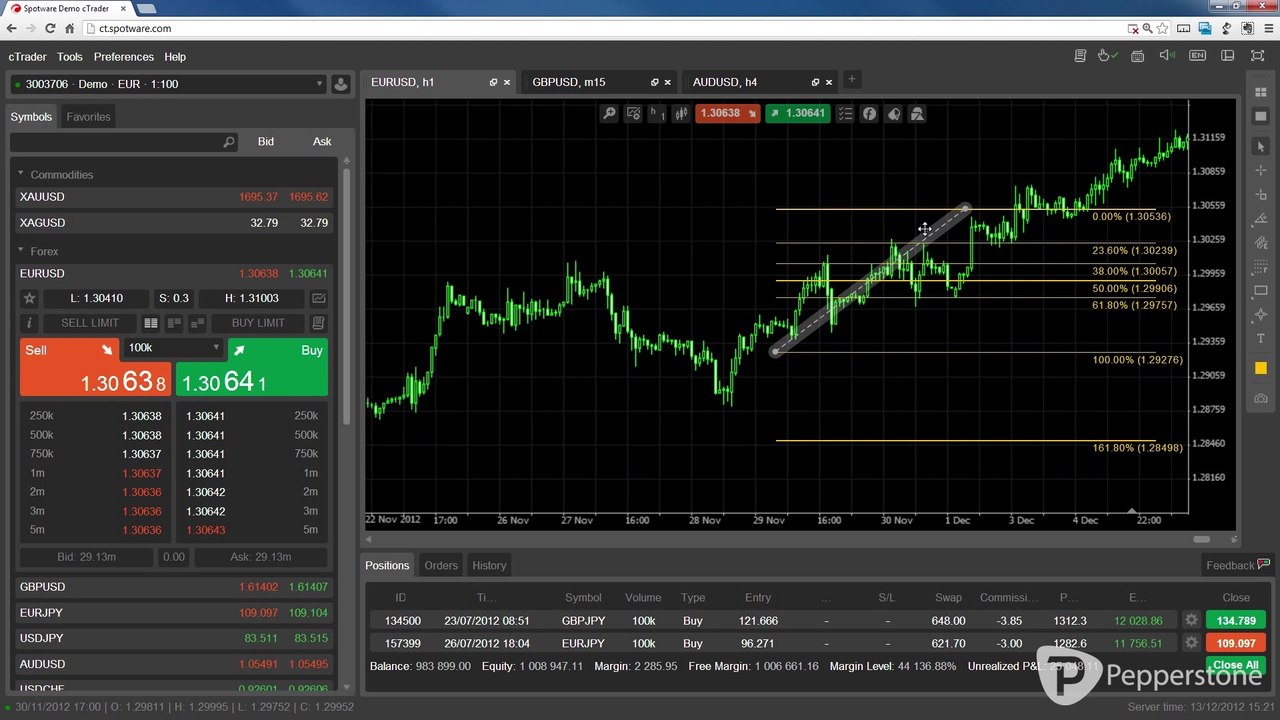Close GBPJPY position at 134.789
This screenshot has width=1280, height=720.
click(x=1236, y=620)
